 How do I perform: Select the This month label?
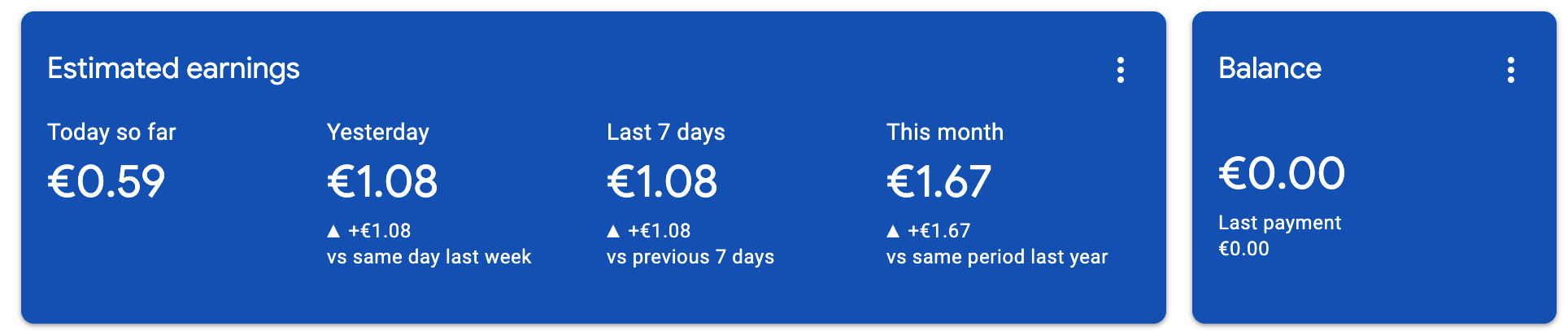click(x=945, y=132)
